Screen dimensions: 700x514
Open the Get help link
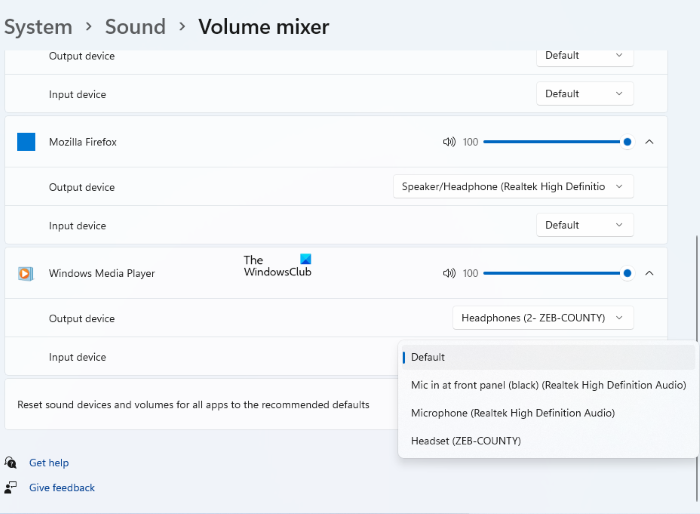pos(49,463)
